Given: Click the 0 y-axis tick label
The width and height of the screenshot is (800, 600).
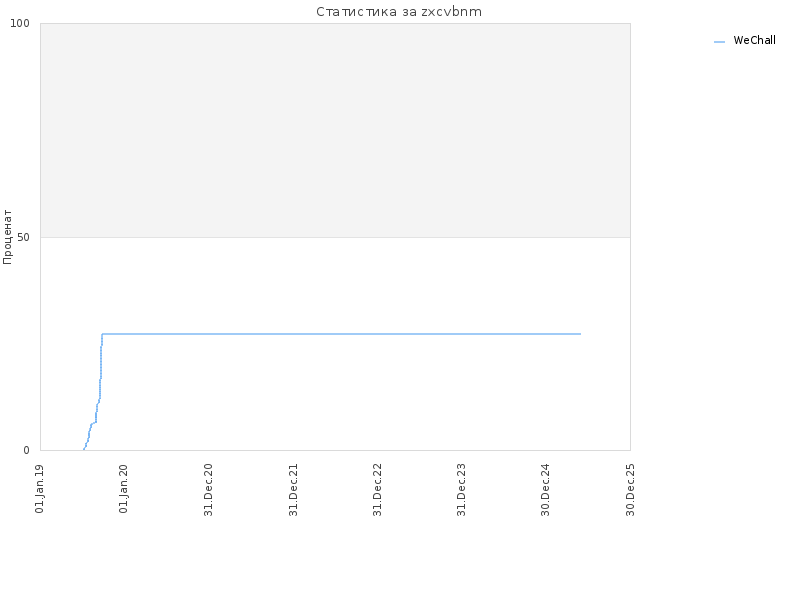Looking at the screenshot, I should 27,451.
